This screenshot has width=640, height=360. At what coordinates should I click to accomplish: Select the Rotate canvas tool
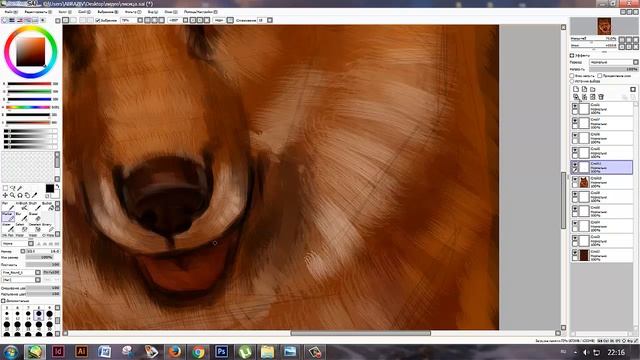point(20,196)
